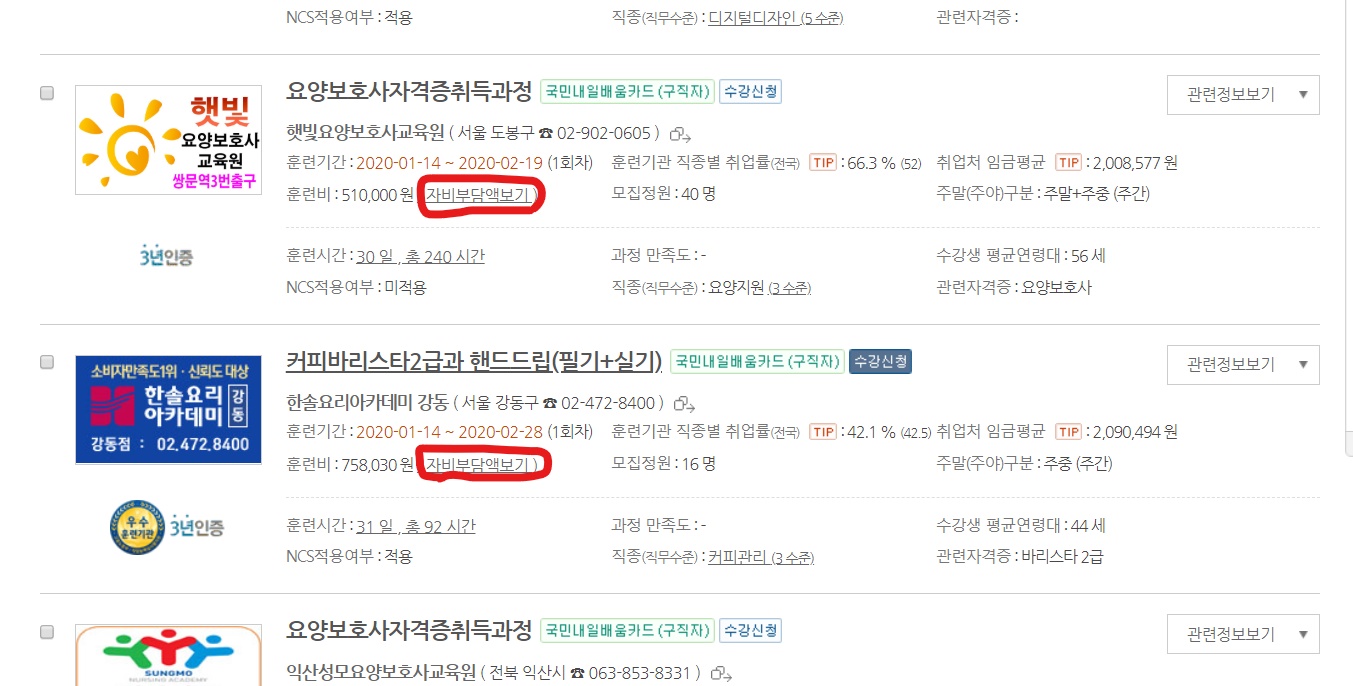The height and width of the screenshot is (686, 1353).
Task: Expand 관련정보보기 dropdown for 익산성모 course
Action: point(1243,635)
